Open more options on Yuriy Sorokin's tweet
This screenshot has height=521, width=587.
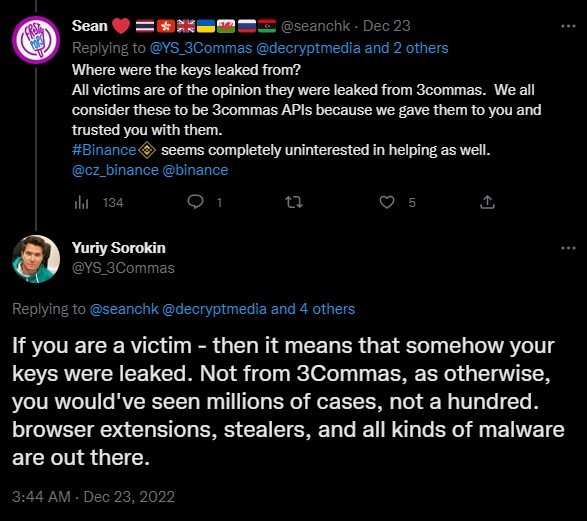(568, 248)
